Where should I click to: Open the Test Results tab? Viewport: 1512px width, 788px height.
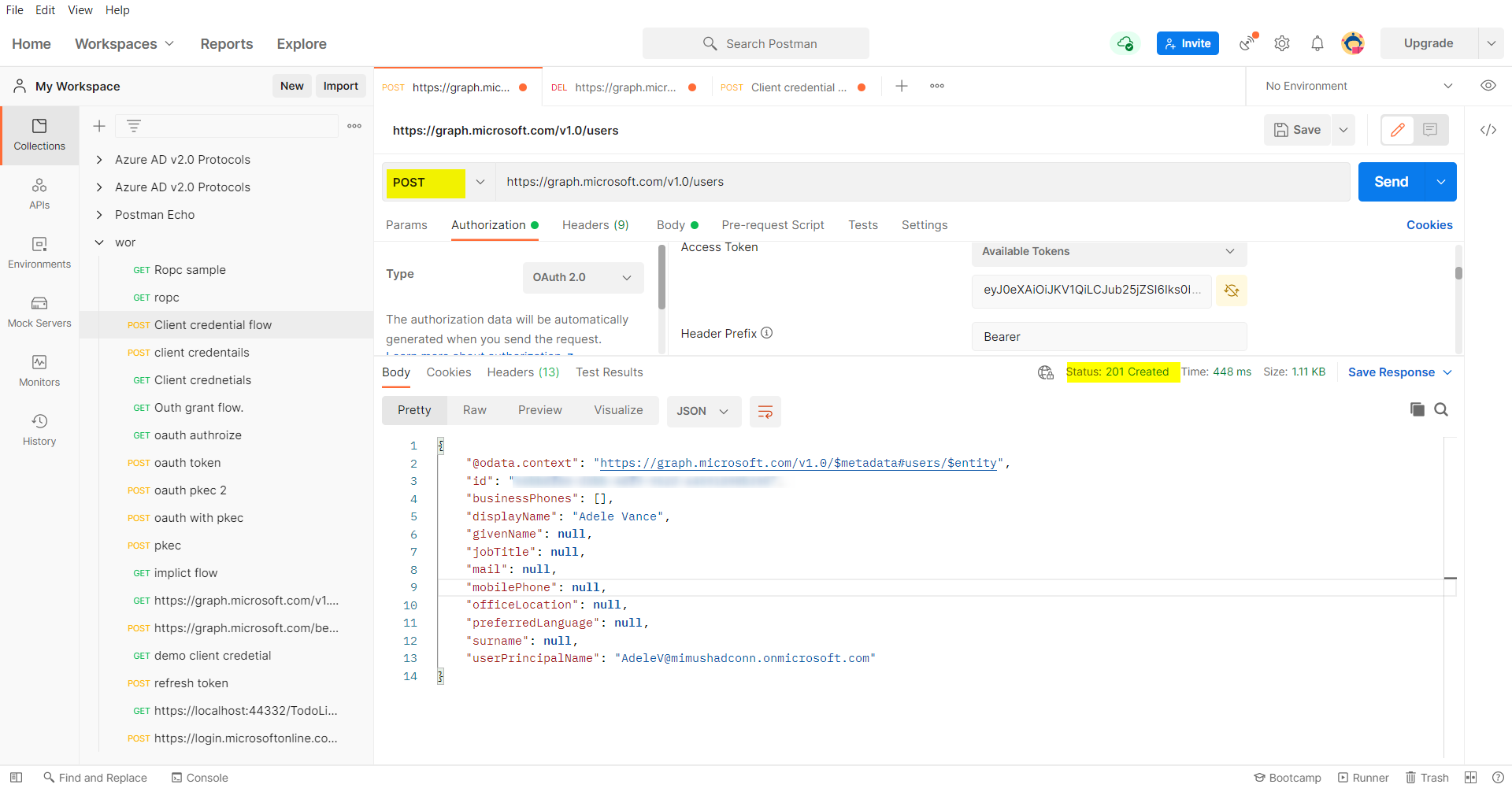click(609, 372)
